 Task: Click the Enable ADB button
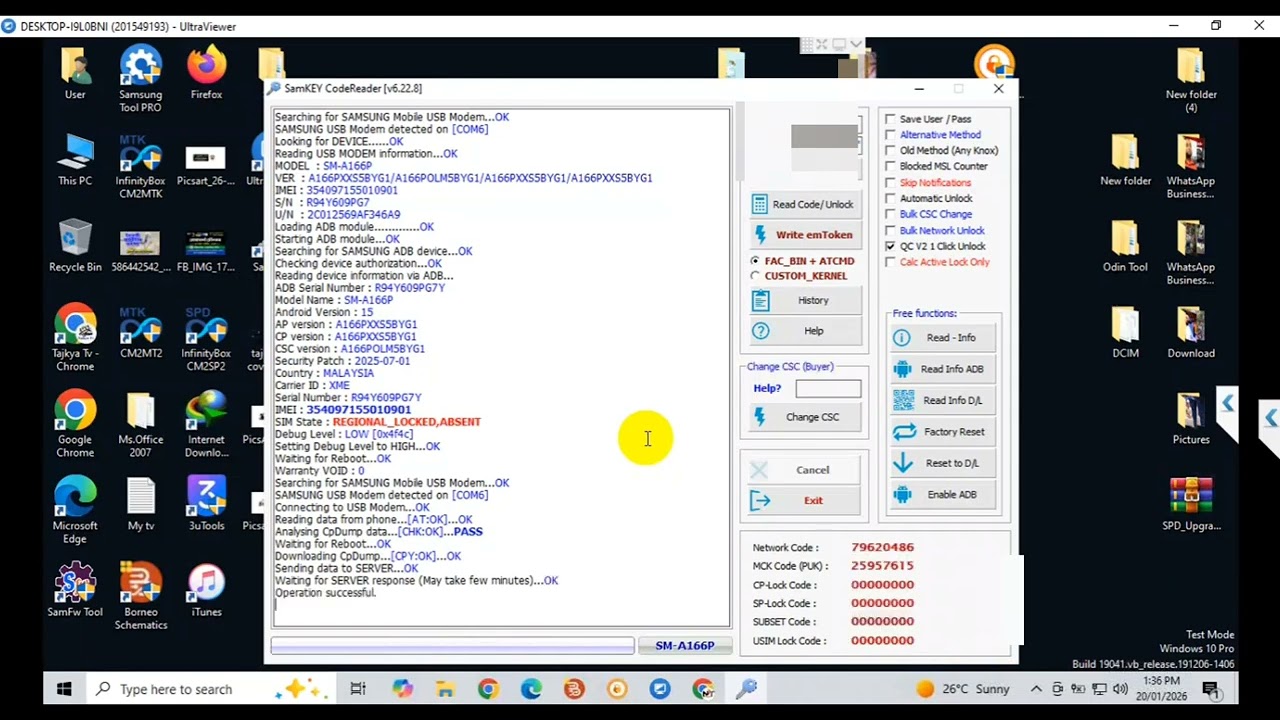(943, 495)
